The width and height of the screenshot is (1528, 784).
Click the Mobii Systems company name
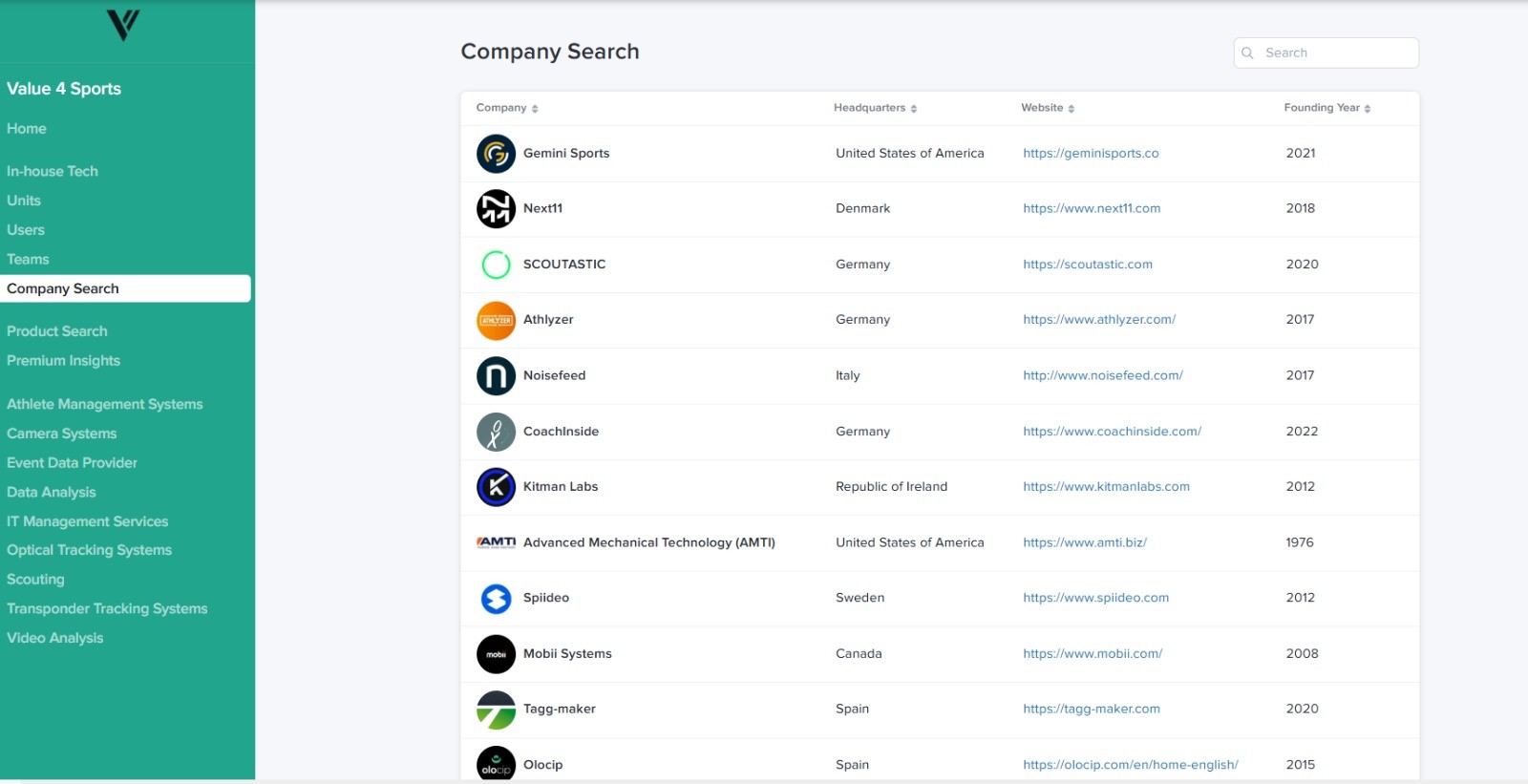click(x=567, y=654)
